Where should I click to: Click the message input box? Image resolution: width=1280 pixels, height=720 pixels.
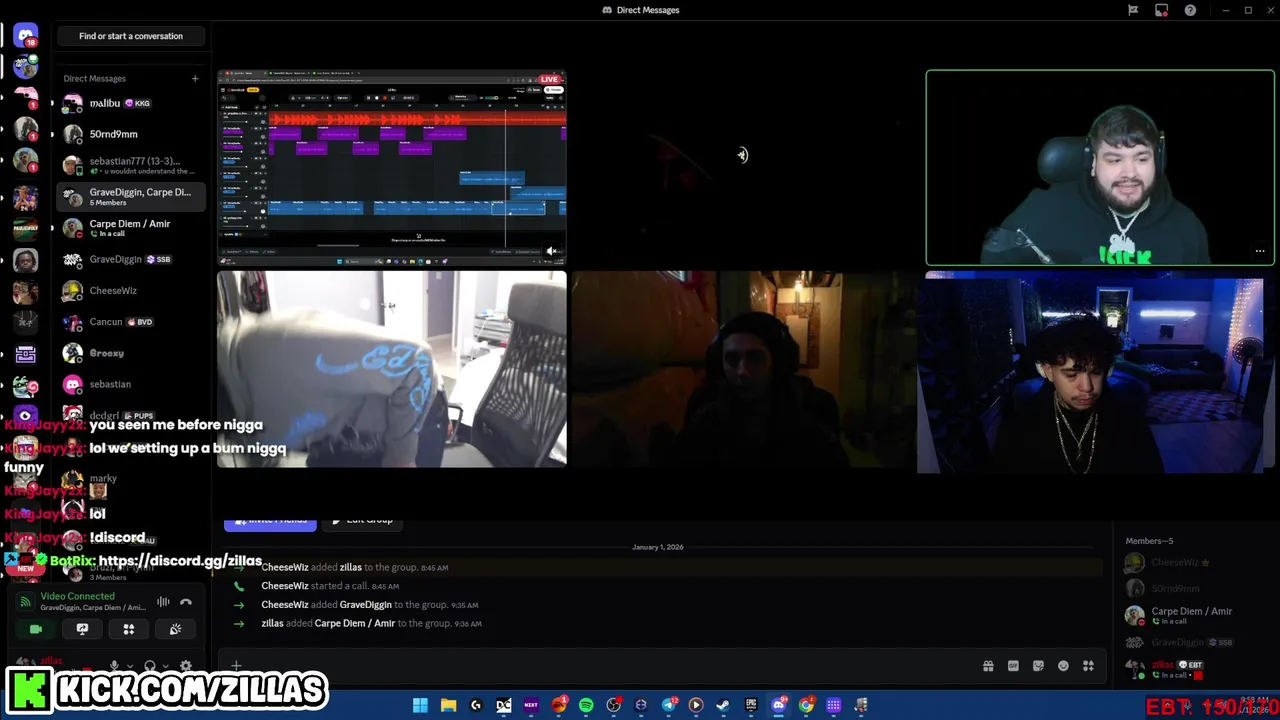[610, 666]
